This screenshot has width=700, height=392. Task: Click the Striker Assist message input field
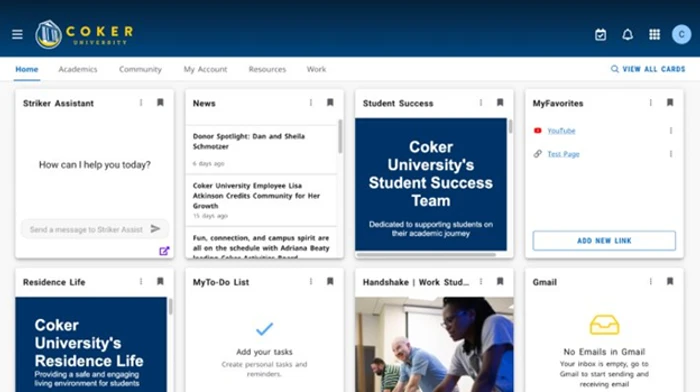click(86, 229)
